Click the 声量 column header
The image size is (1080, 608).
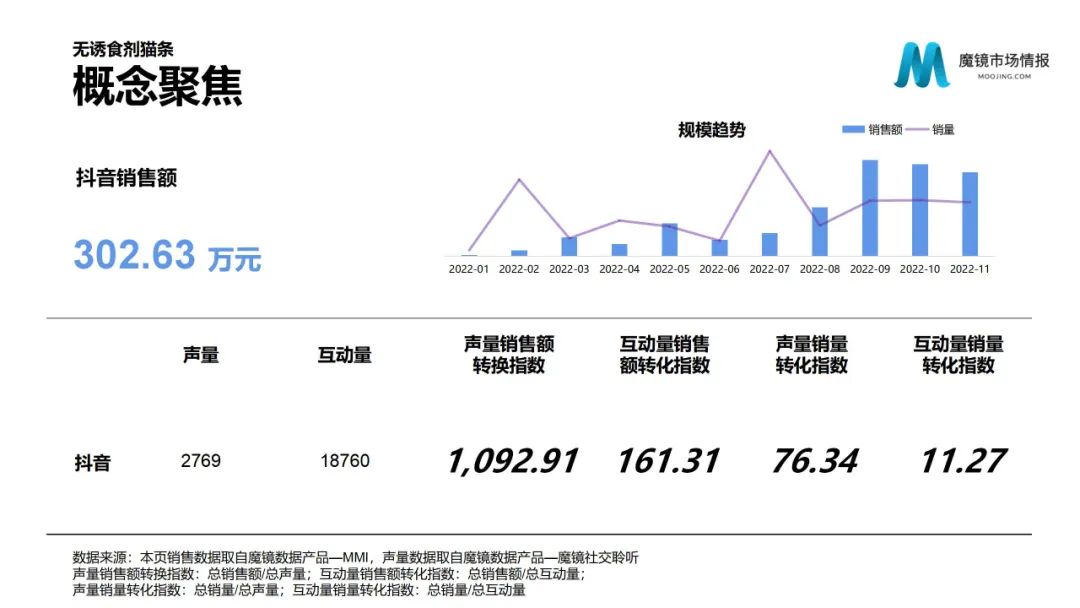pos(200,355)
